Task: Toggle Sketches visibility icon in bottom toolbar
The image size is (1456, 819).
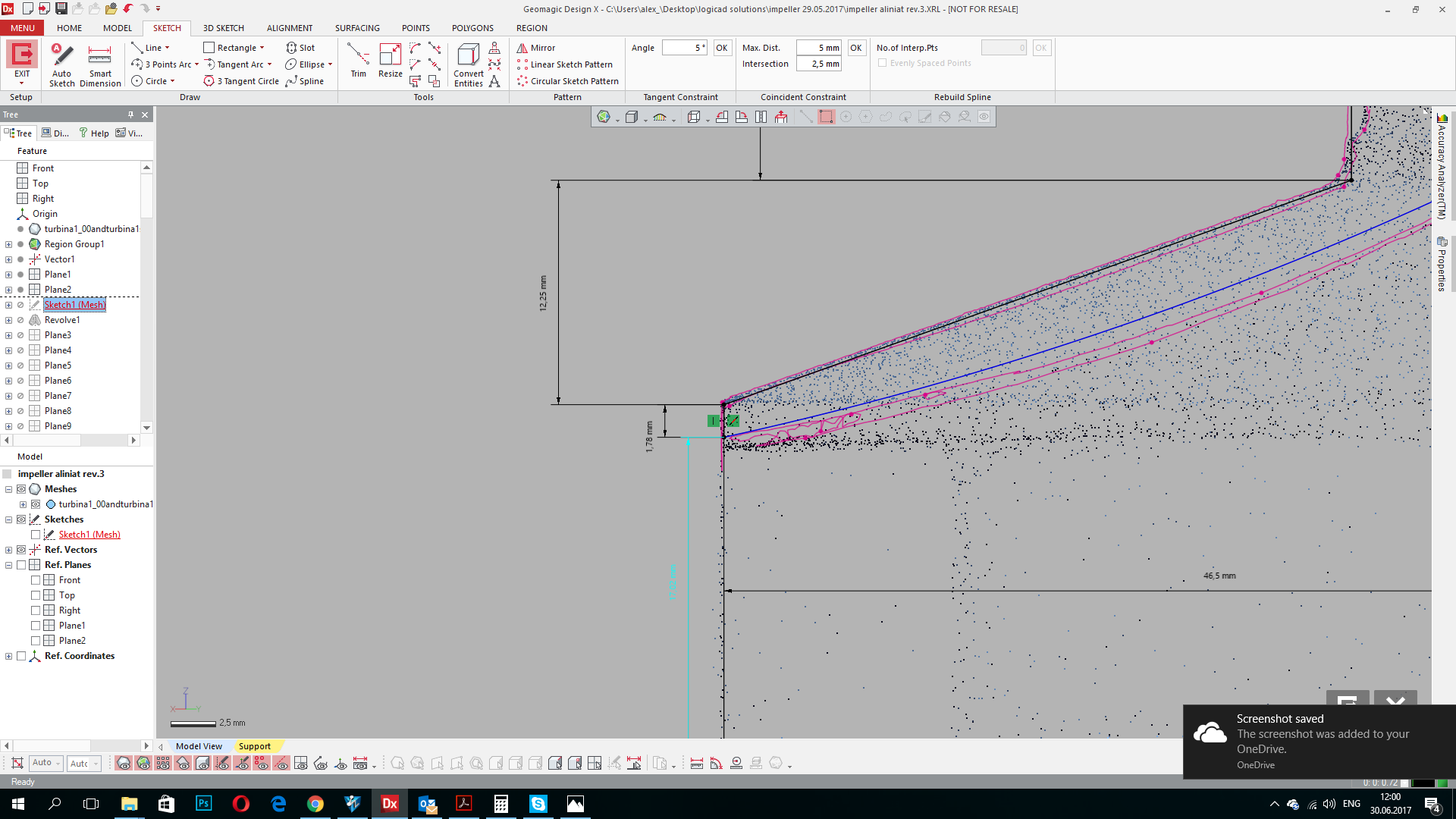Action: click(x=222, y=764)
